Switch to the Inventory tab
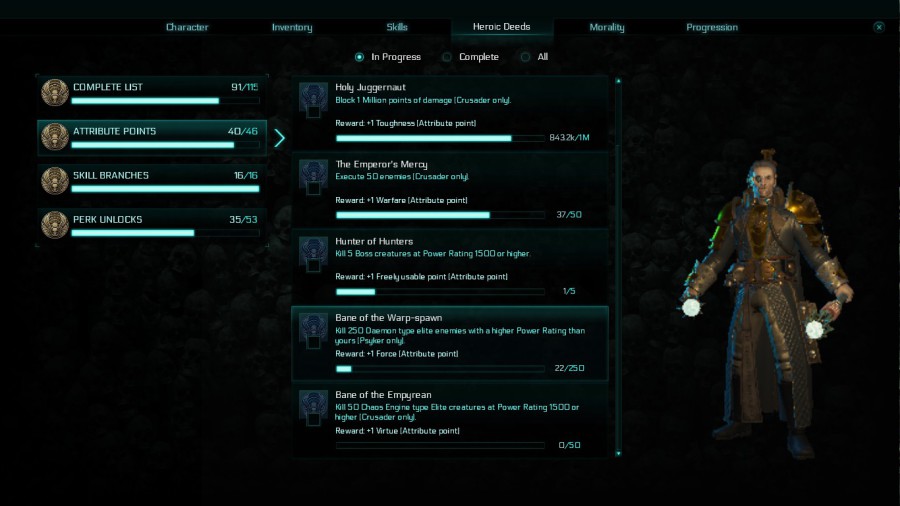 292,27
